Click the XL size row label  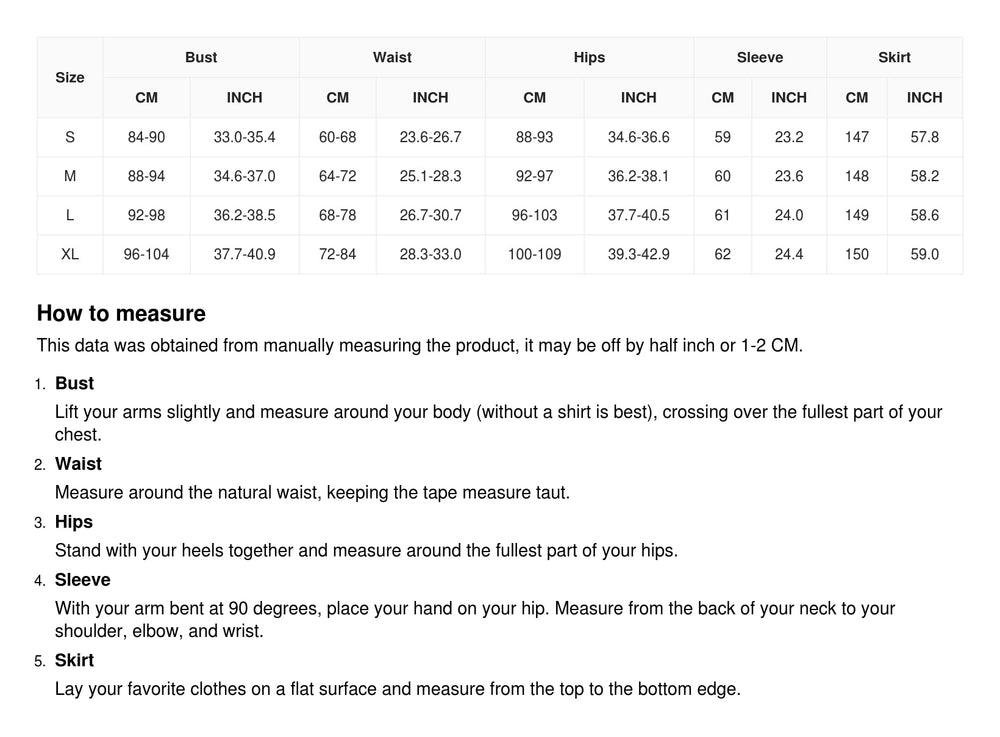[x=70, y=254]
